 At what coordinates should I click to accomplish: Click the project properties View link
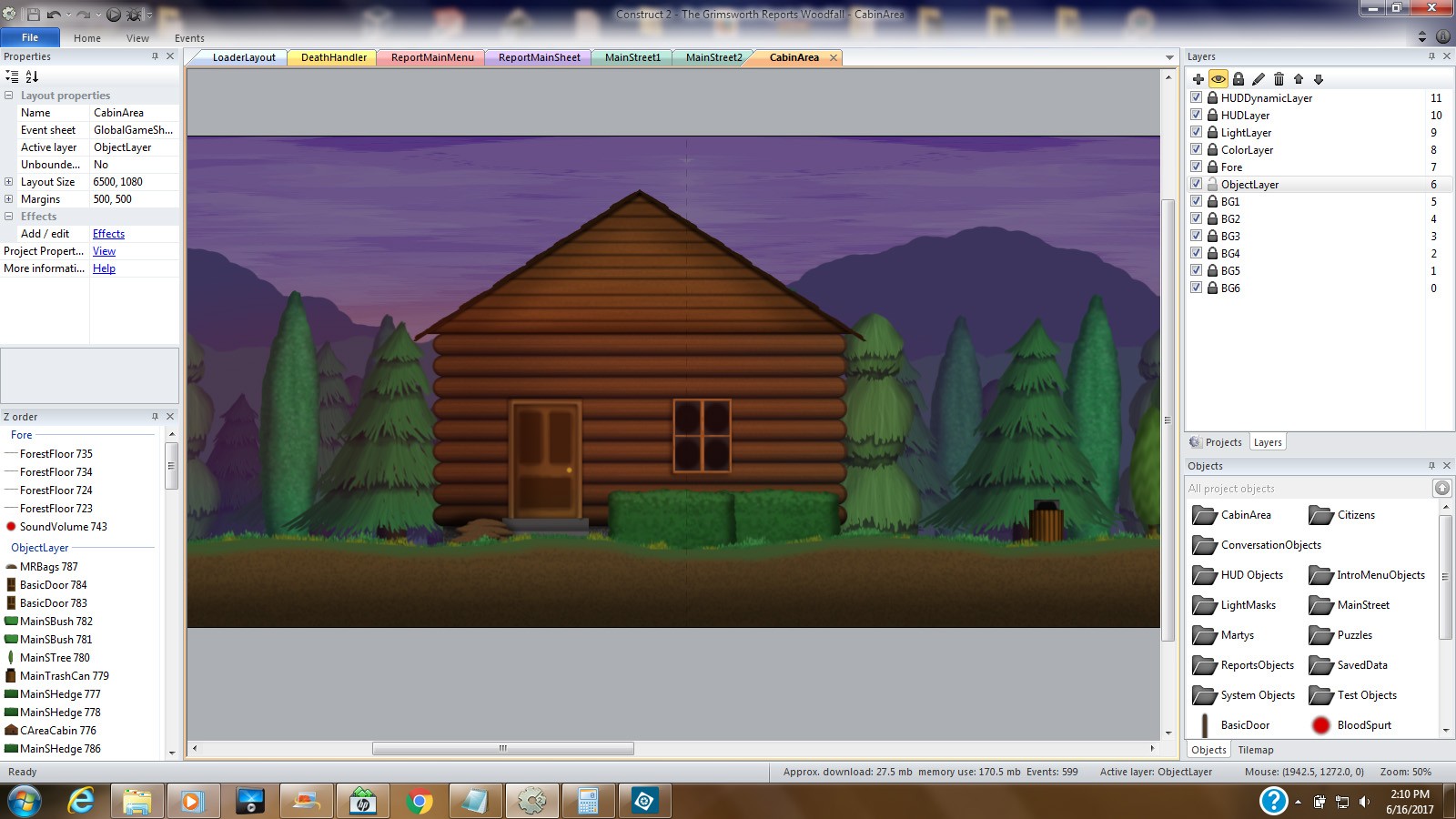click(104, 251)
